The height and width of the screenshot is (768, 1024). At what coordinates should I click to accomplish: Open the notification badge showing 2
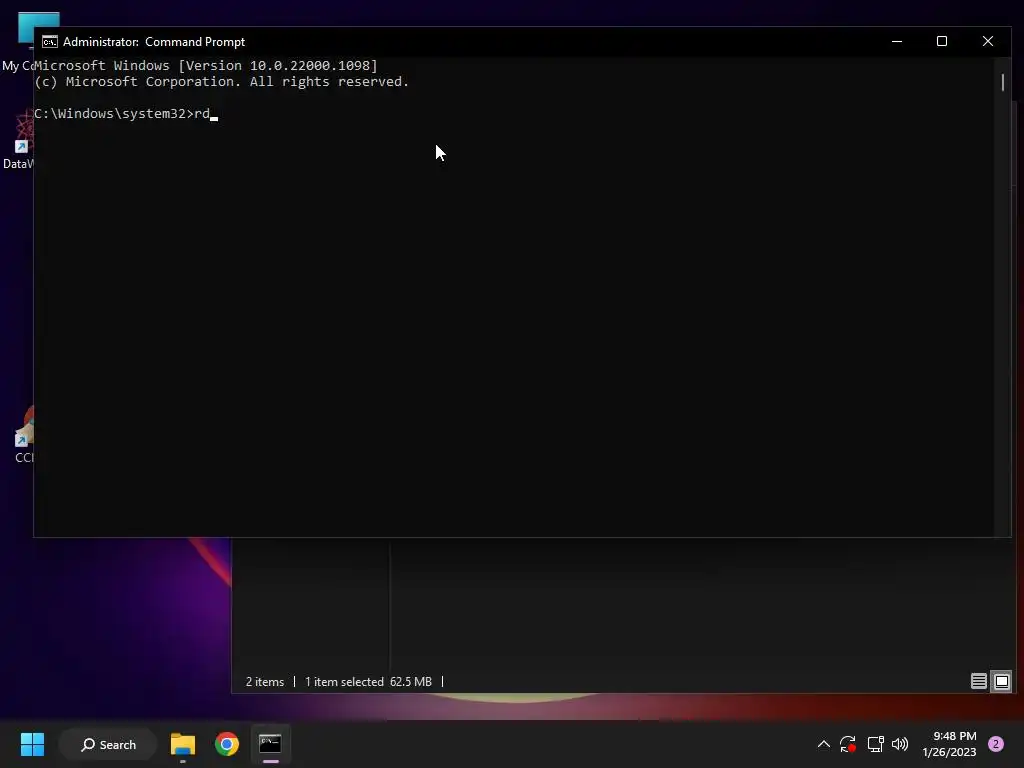pyautogui.click(x=995, y=744)
